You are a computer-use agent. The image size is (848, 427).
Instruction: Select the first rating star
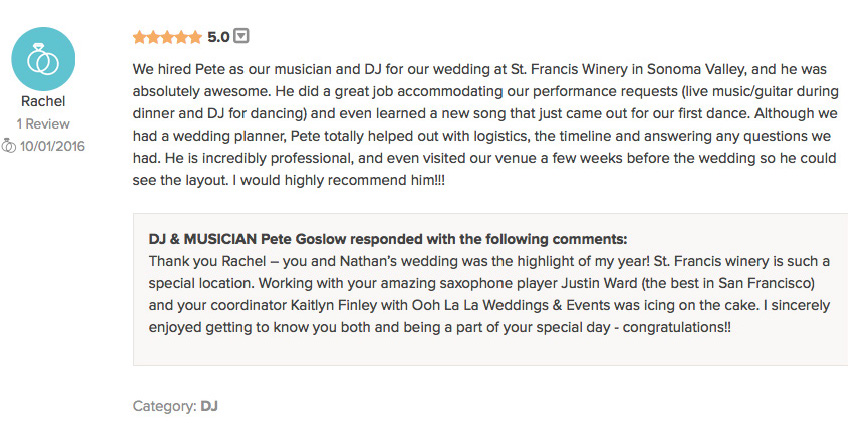[x=140, y=37]
